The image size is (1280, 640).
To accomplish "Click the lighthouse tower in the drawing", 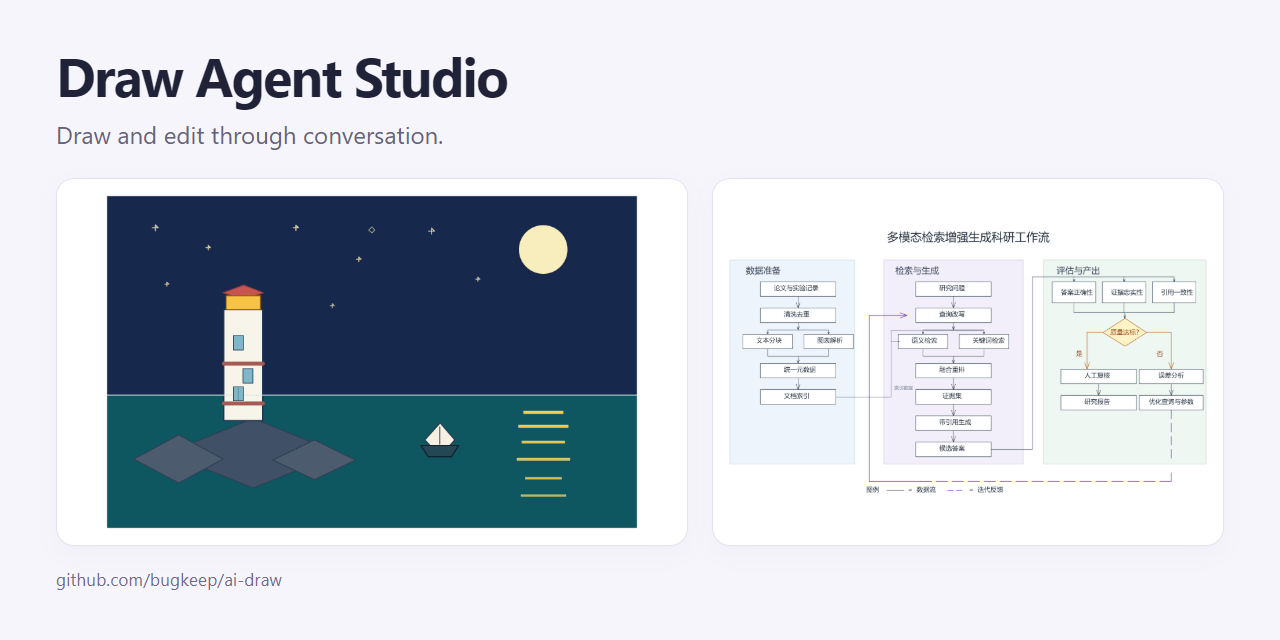I will click(x=243, y=353).
